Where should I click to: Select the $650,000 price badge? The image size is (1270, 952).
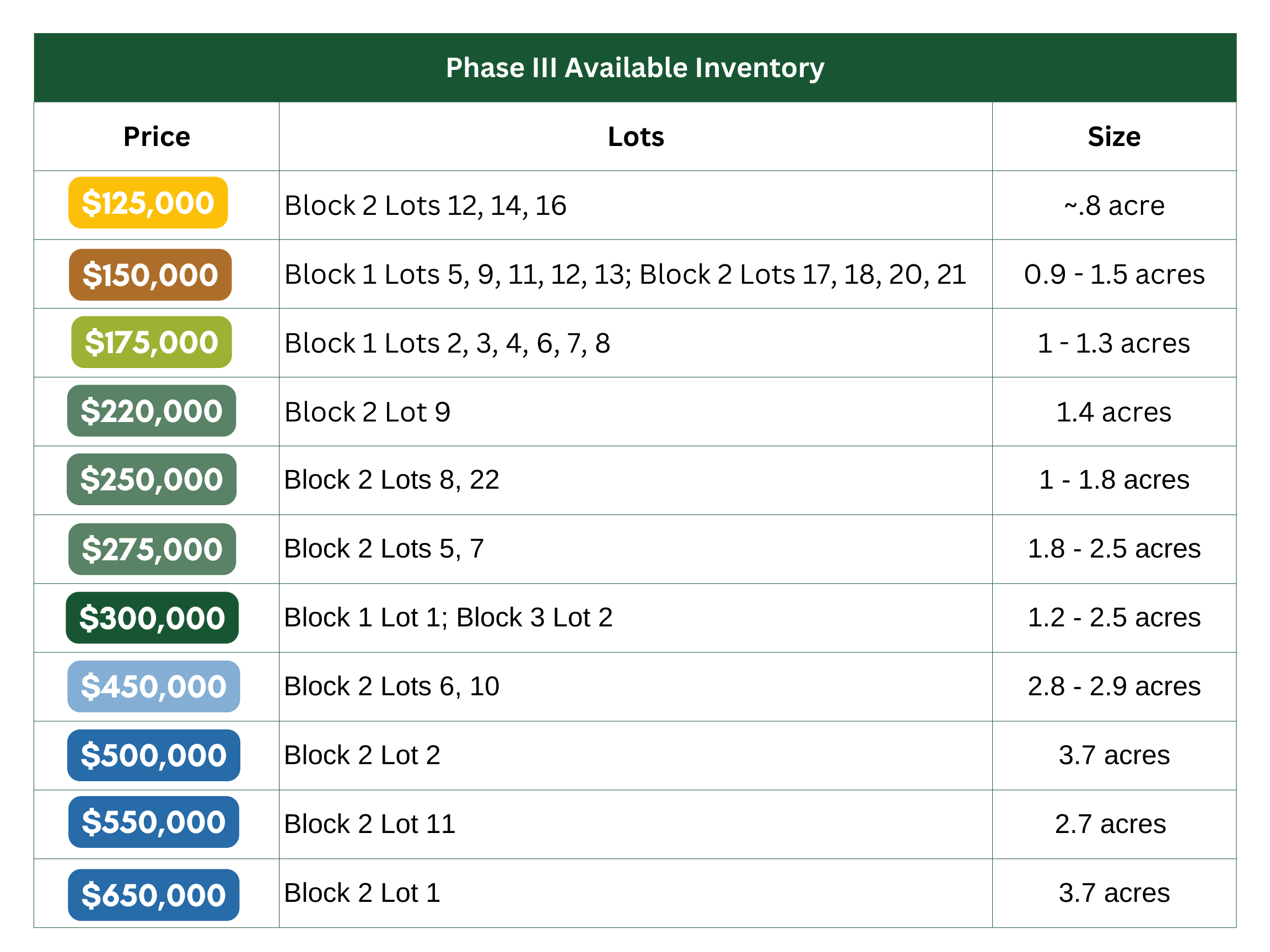click(x=153, y=895)
